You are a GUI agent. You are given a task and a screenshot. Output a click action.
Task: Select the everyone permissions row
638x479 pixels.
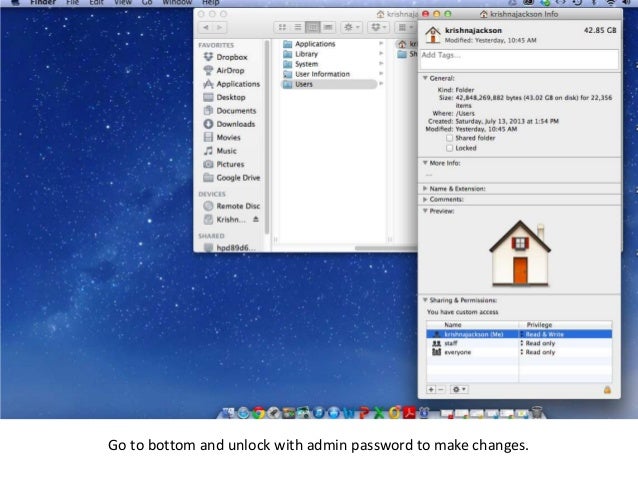click(519, 352)
